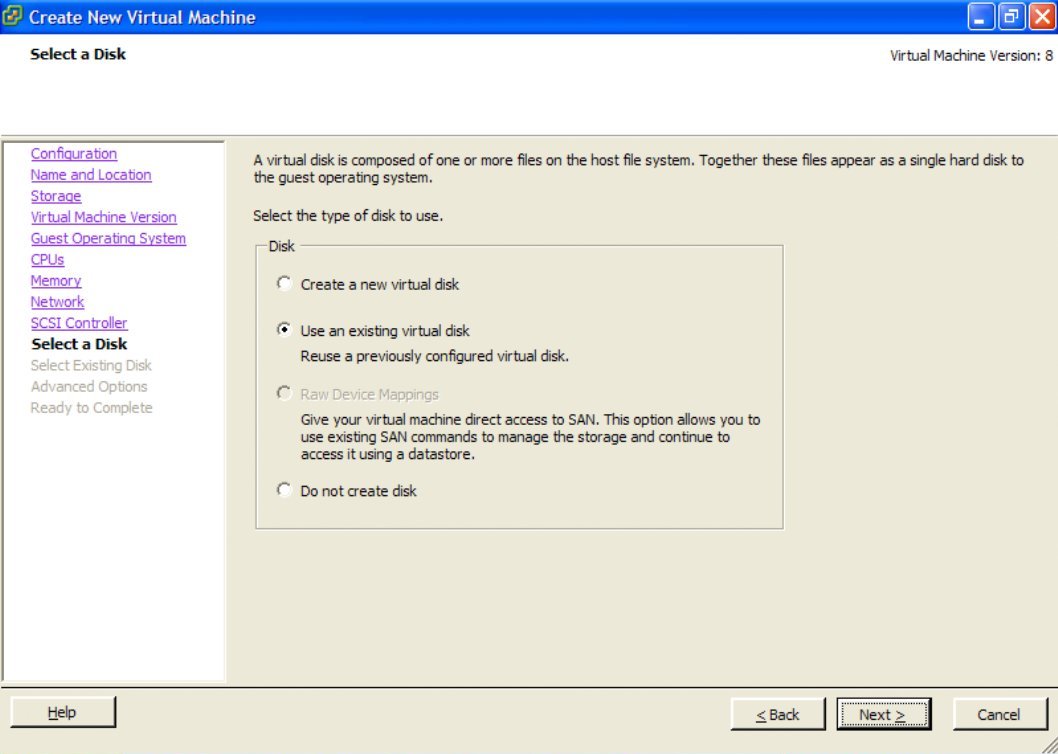
Task: Go back with the Back button
Action: click(x=777, y=714)
